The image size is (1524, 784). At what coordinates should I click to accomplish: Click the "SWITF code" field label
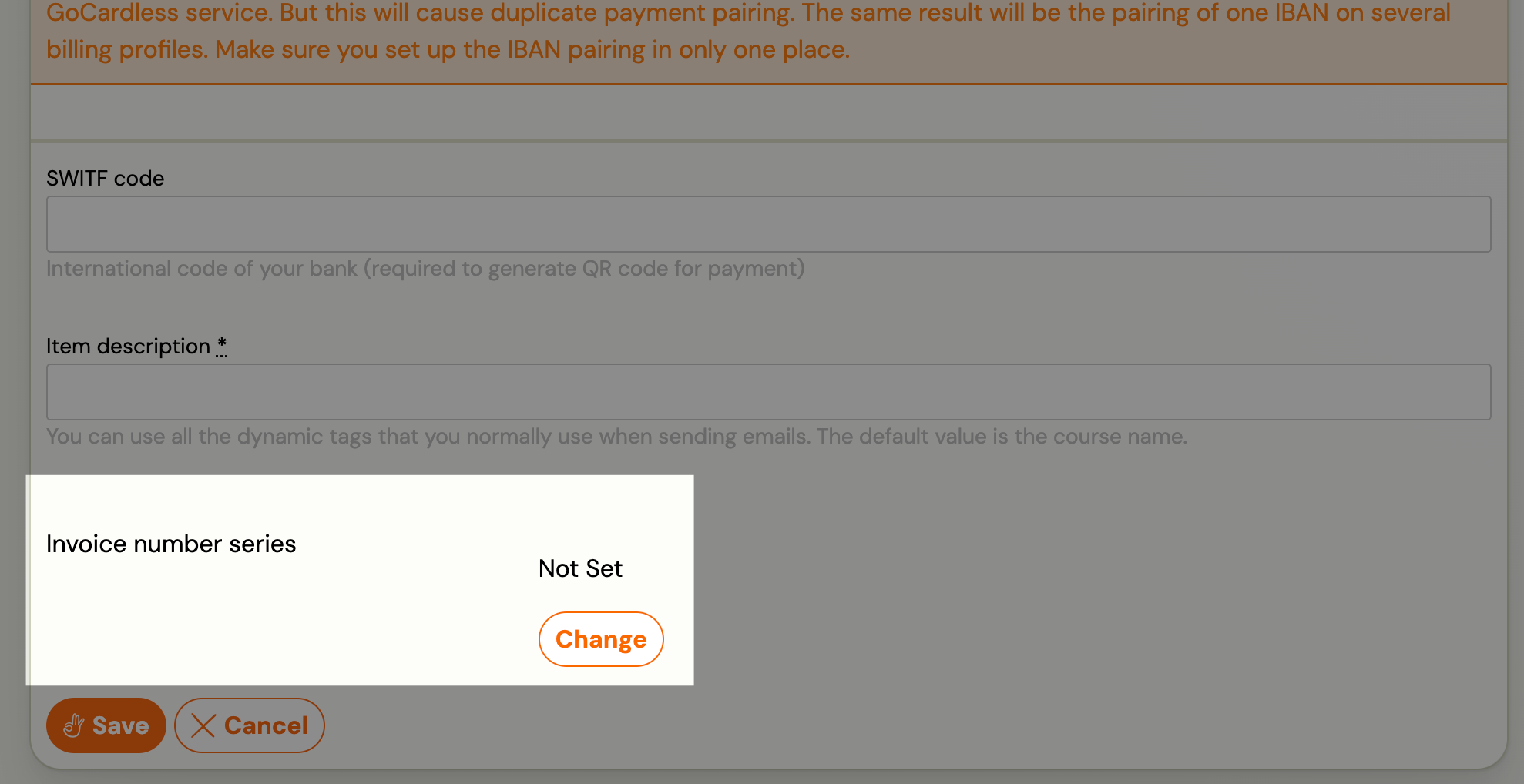106,178
